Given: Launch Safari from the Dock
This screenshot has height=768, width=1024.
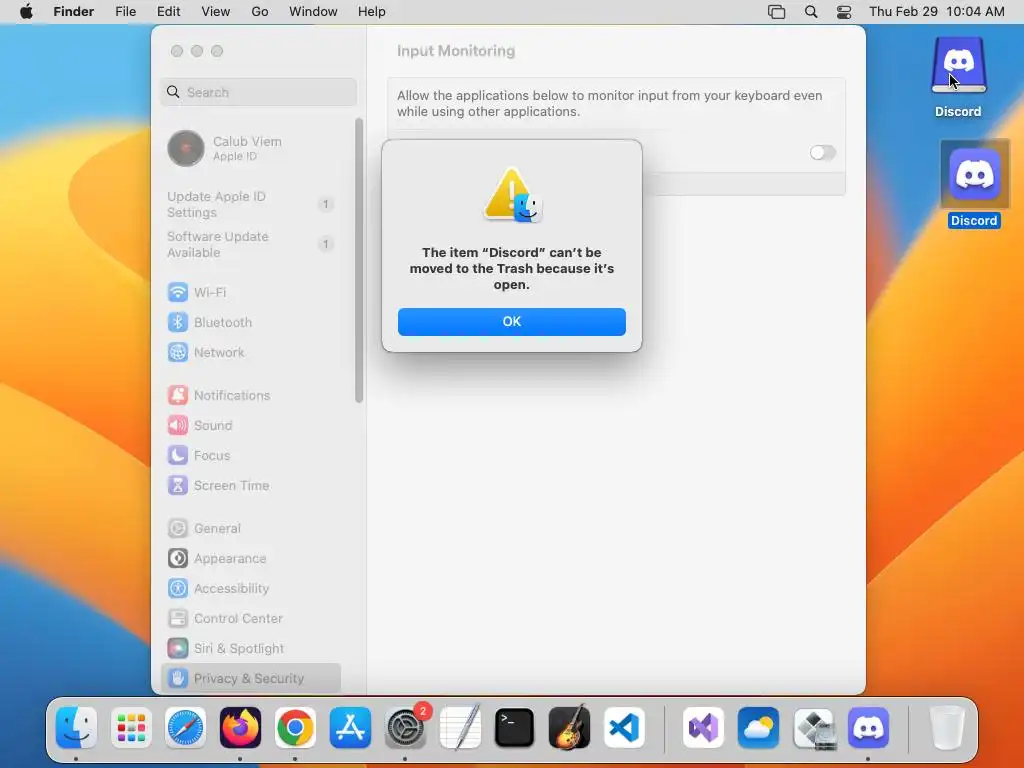Looking at the screenshot, I should 185,727.
